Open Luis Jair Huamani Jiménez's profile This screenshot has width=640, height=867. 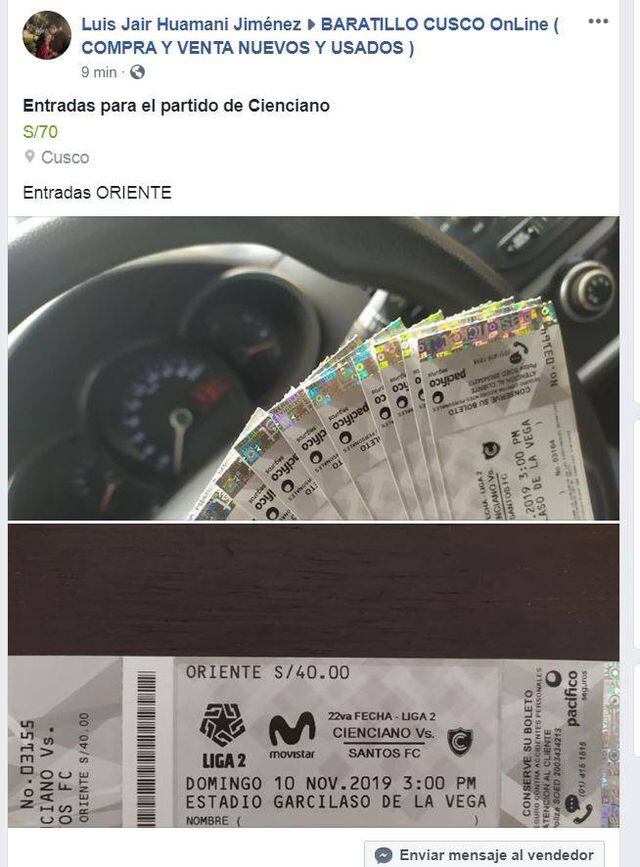point(191,24)
